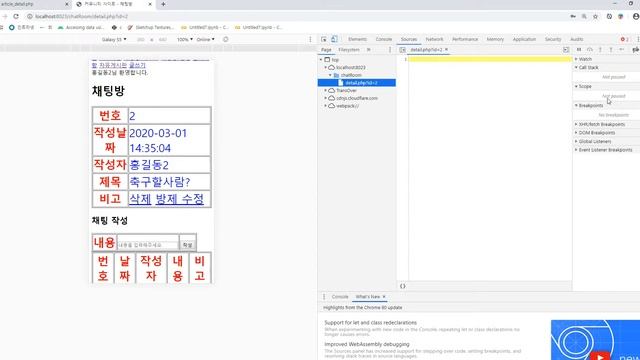
Task: Click the step out debugger icon
Action: click(x=611, y=49)
